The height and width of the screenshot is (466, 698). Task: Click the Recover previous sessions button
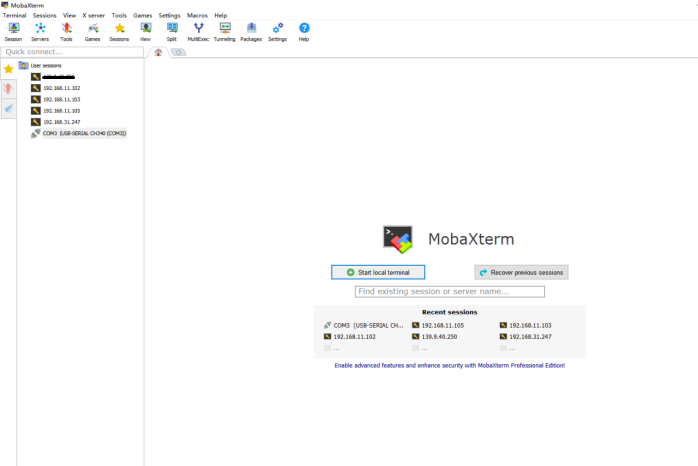click(521, 272)
